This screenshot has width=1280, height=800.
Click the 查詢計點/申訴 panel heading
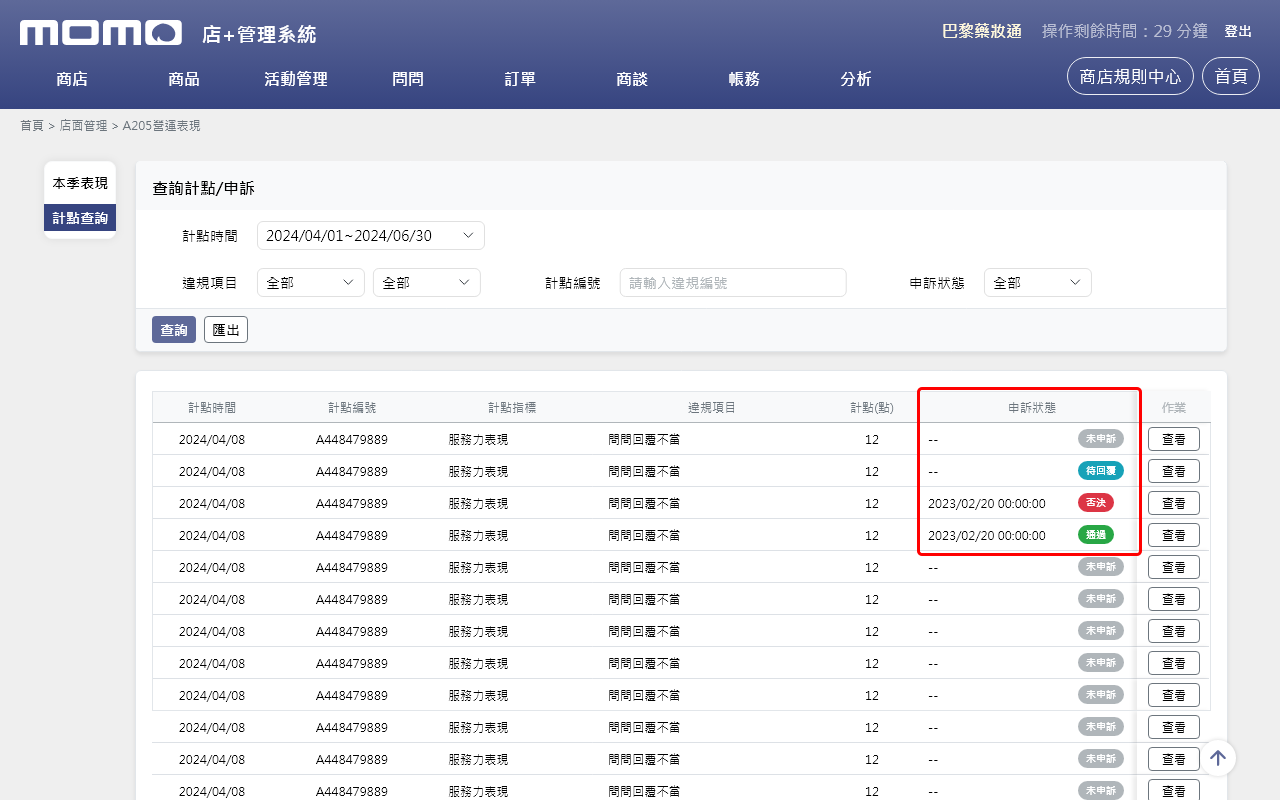204,188
